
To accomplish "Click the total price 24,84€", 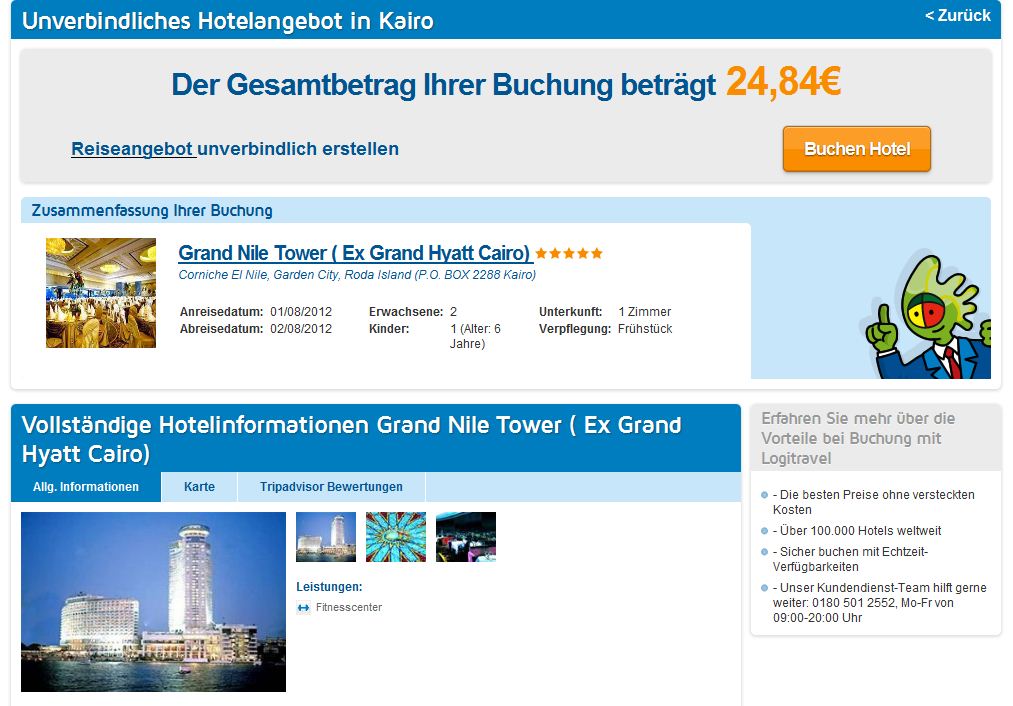I will (783, 83).
